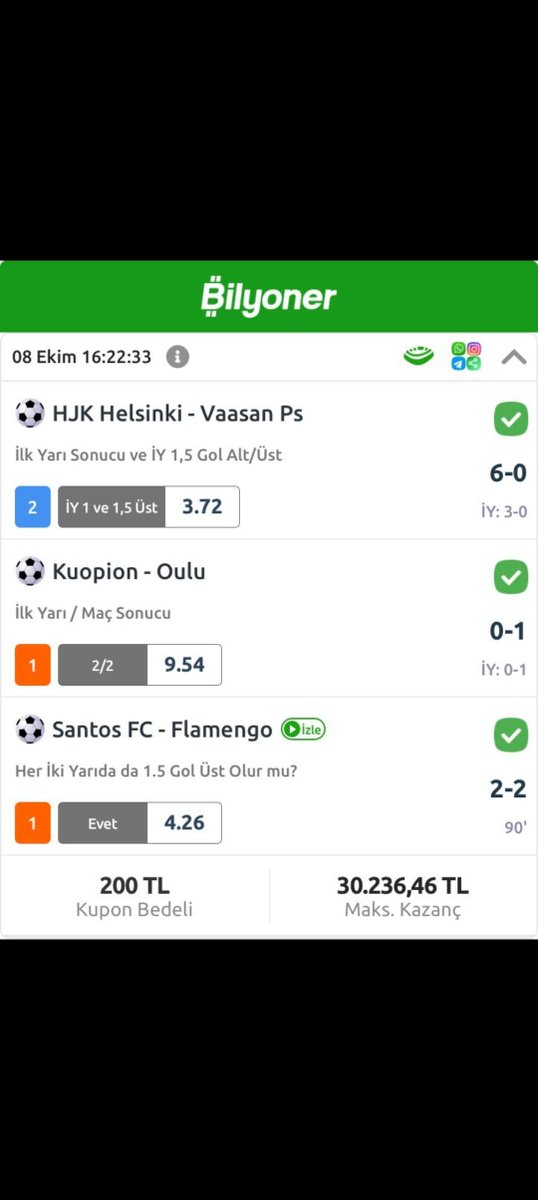
Task: Click the soccer ball icon beside Santos FC
Action: (x=30, y=729)
